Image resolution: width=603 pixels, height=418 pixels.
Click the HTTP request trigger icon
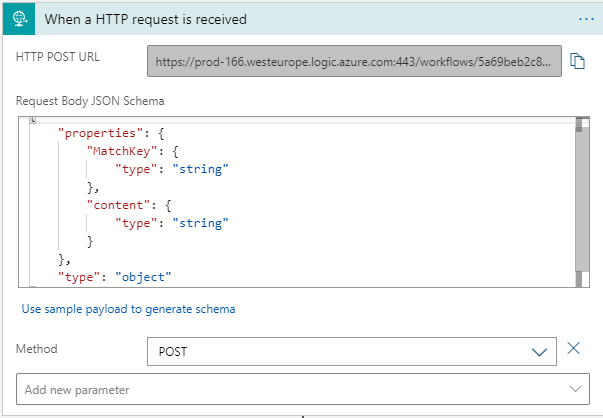coord(19,19)
